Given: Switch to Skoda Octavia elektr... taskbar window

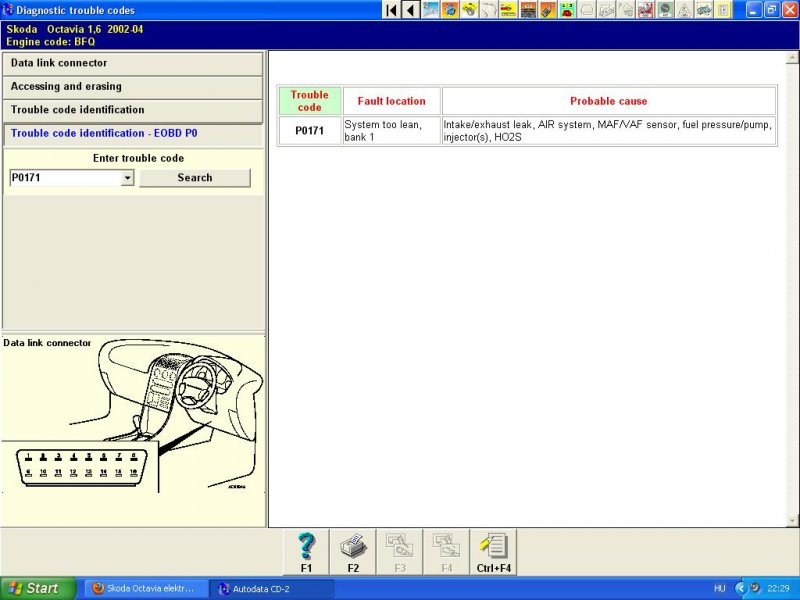Looking at the screenshot, I should (144, 588).
